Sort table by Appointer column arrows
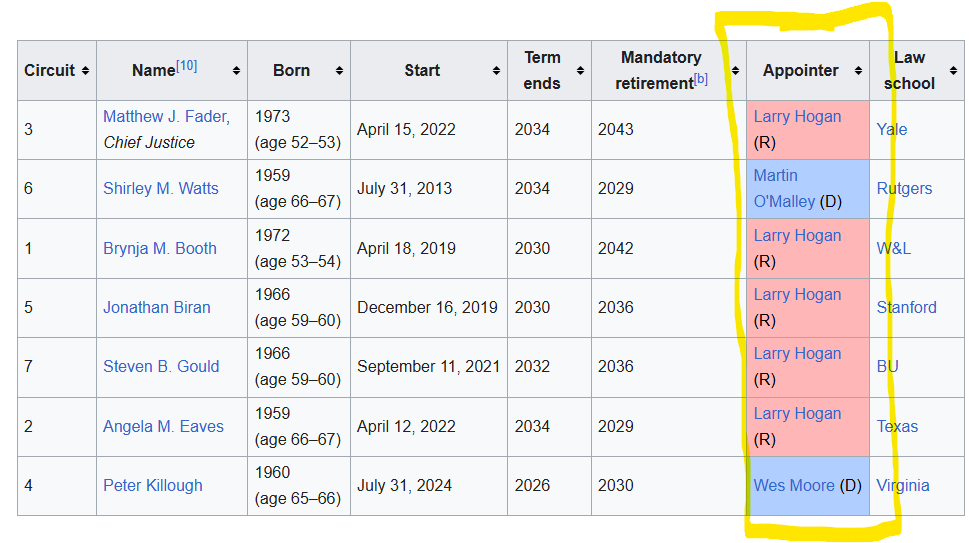The height and width of the screenshot is (543, 969). (858, 71)
